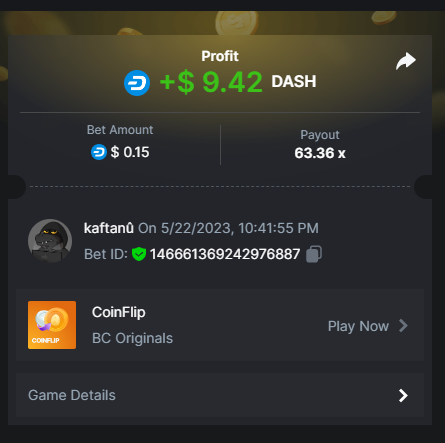This screenshot has width=445, height=443.
Task: Click the 63.36 x payout value
Action: 320,153
